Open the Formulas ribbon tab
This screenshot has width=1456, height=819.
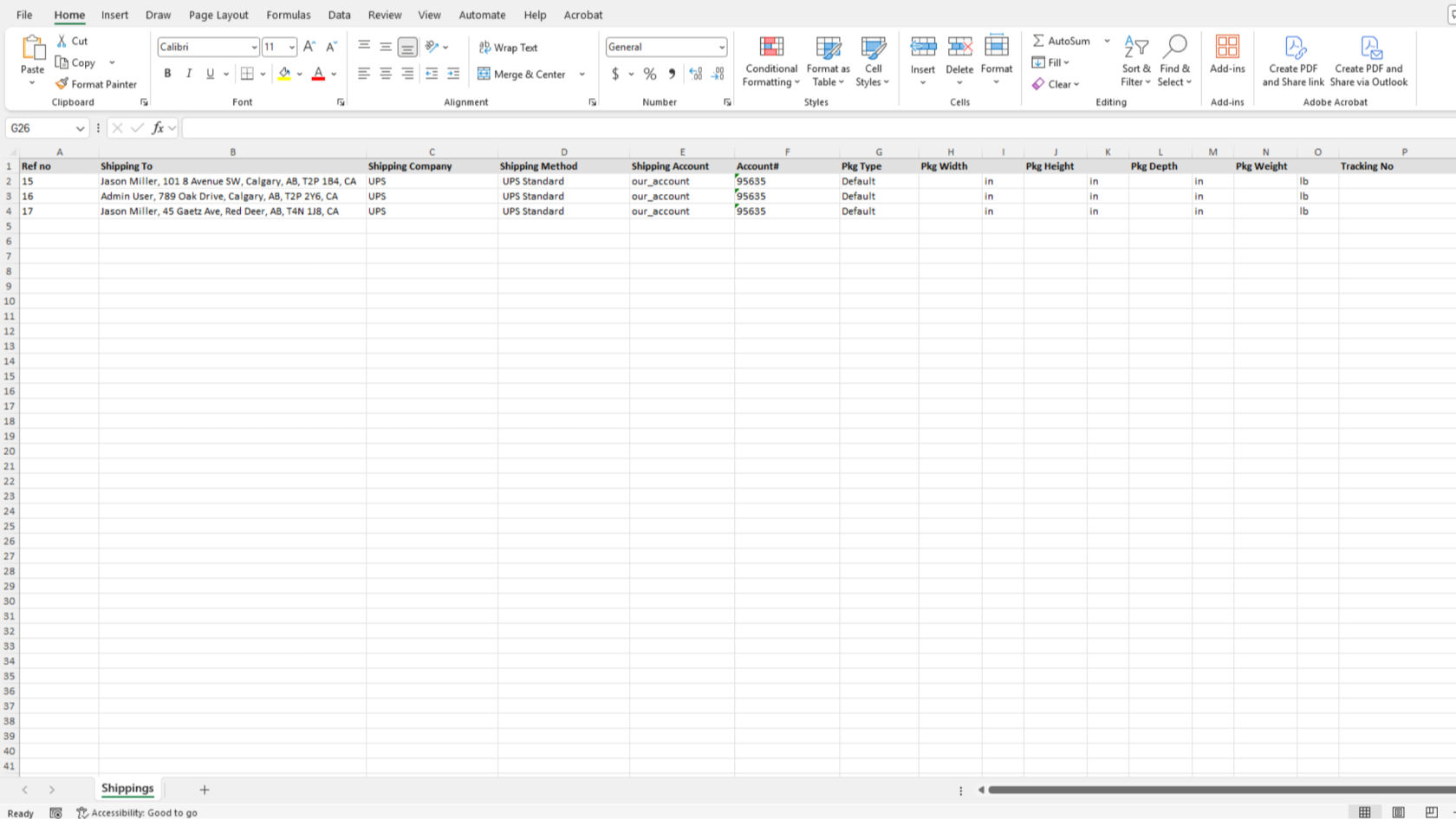(289, 15)
